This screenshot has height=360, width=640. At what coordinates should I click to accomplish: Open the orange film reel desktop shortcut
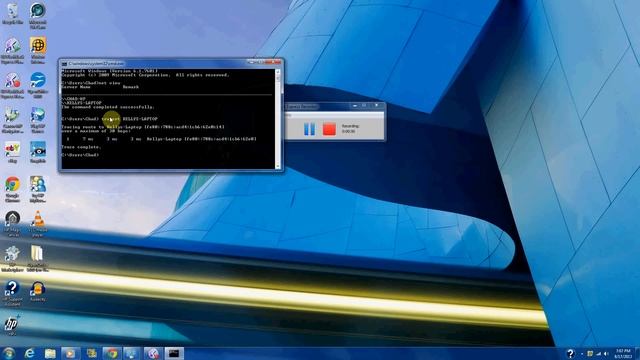click(38, 49)
